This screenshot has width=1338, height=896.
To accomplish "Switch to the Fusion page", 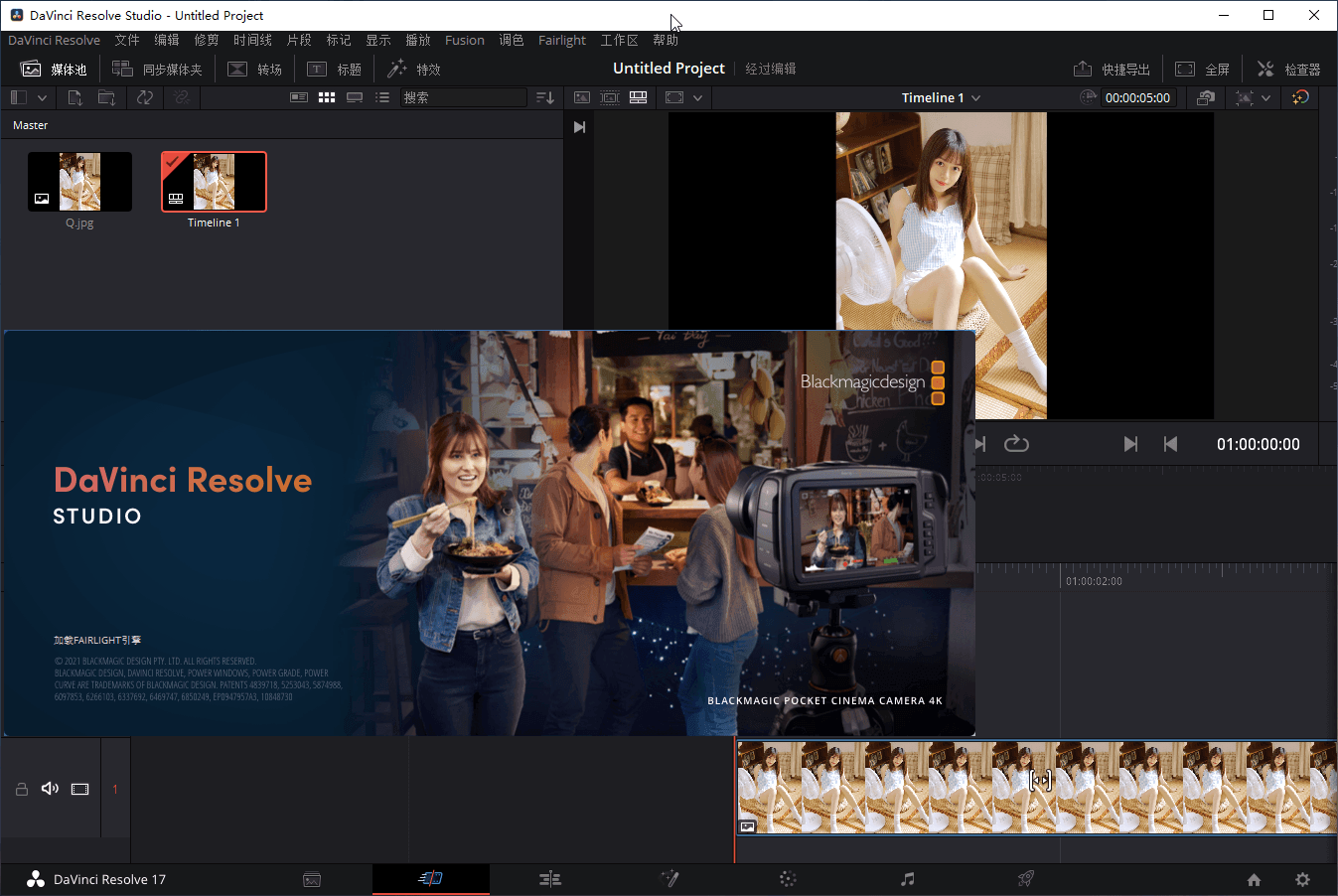I will pyautogui.click(x=669, y=879).
